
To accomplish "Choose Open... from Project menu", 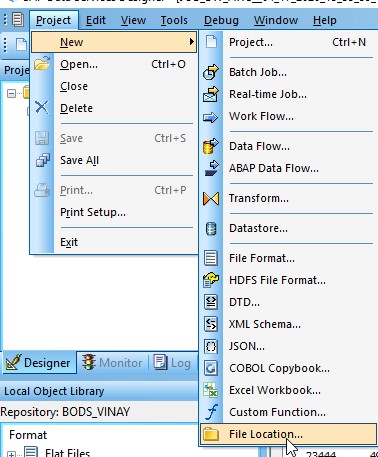I will coord(114,64).
